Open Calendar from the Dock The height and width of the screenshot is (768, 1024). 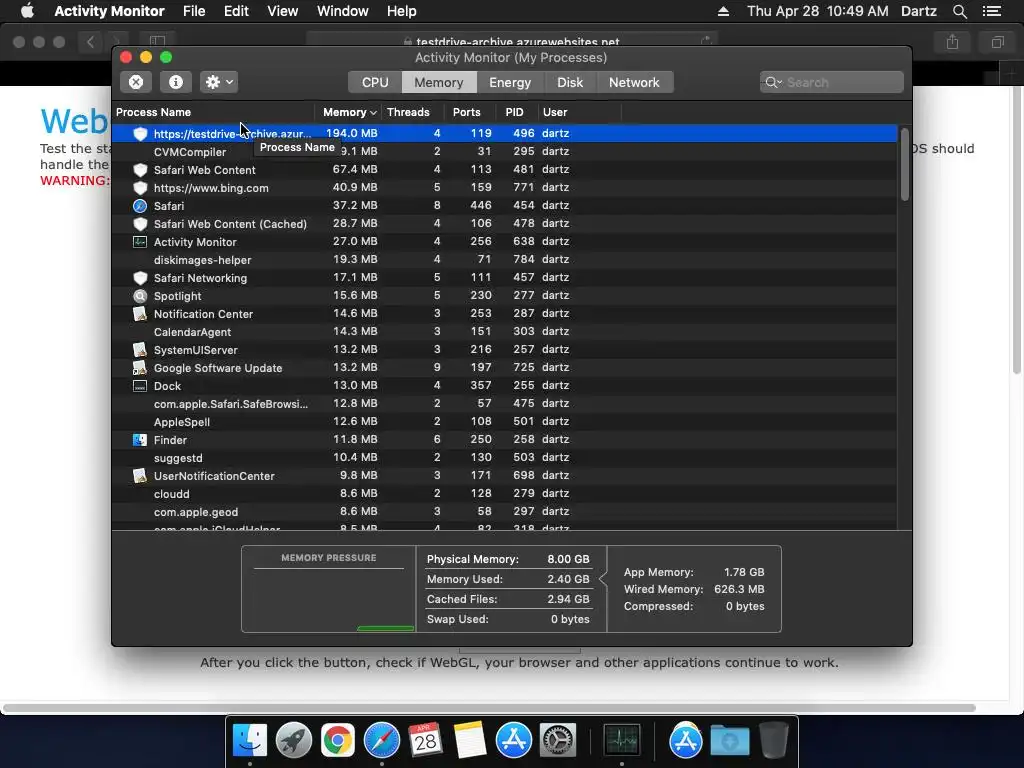425,740
